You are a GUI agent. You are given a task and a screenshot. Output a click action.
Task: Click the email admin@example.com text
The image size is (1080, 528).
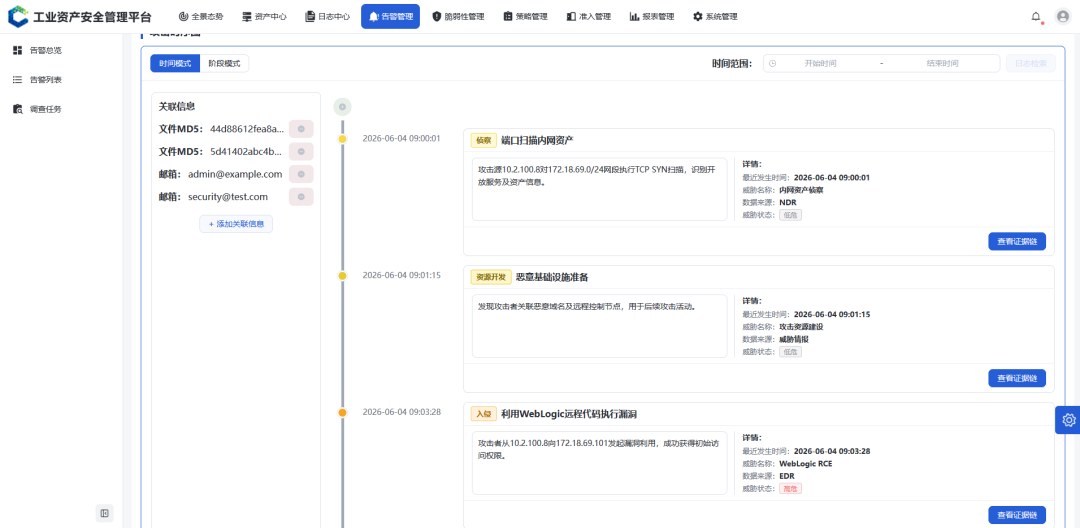point(235,174)
